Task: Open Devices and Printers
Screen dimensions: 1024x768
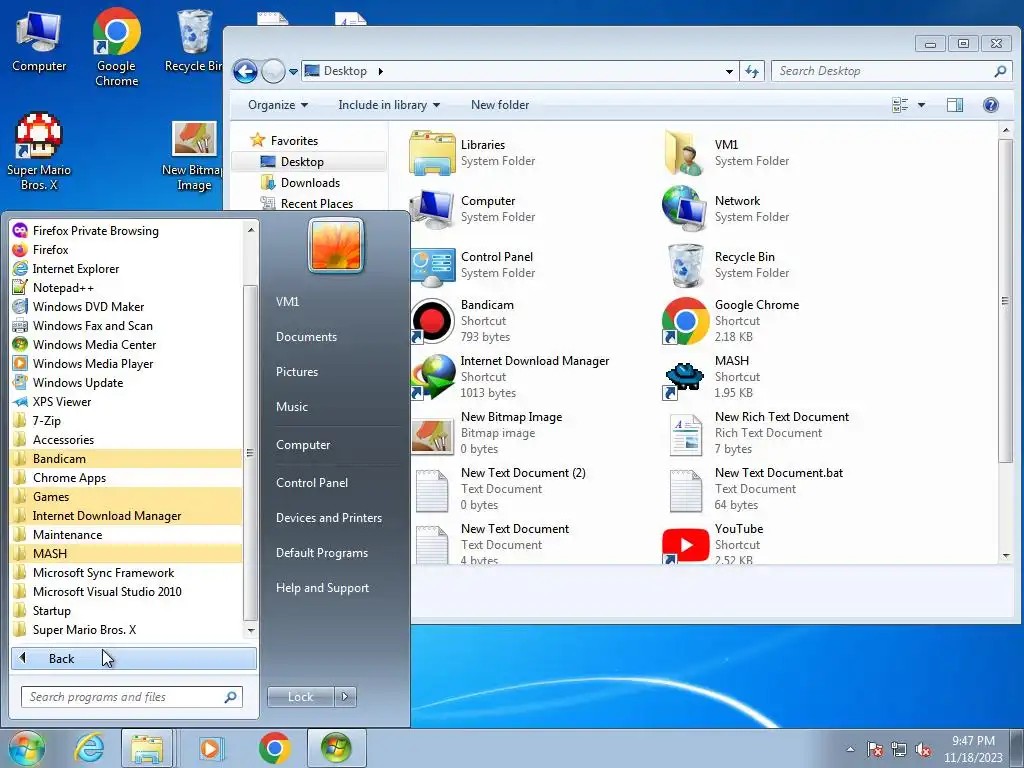Action: point(329,518)
